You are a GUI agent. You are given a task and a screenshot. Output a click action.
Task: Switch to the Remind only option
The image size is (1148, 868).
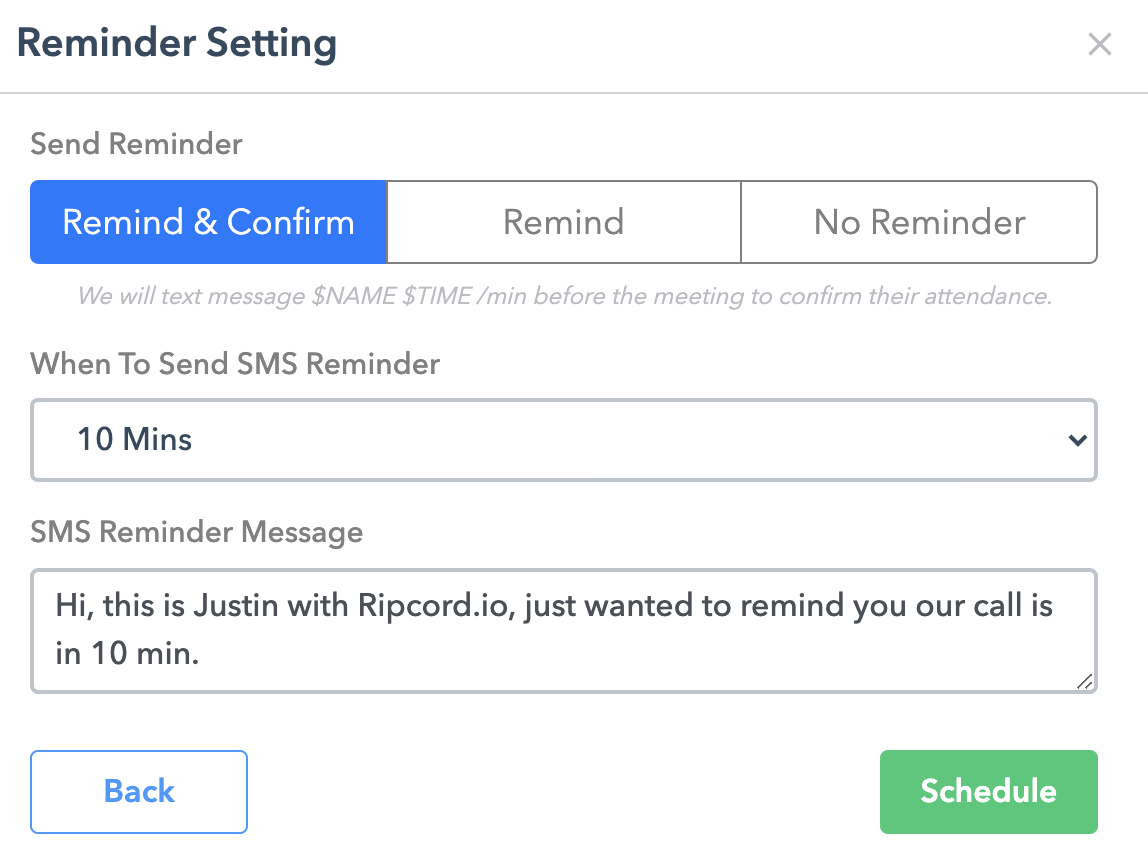(563, 222)
